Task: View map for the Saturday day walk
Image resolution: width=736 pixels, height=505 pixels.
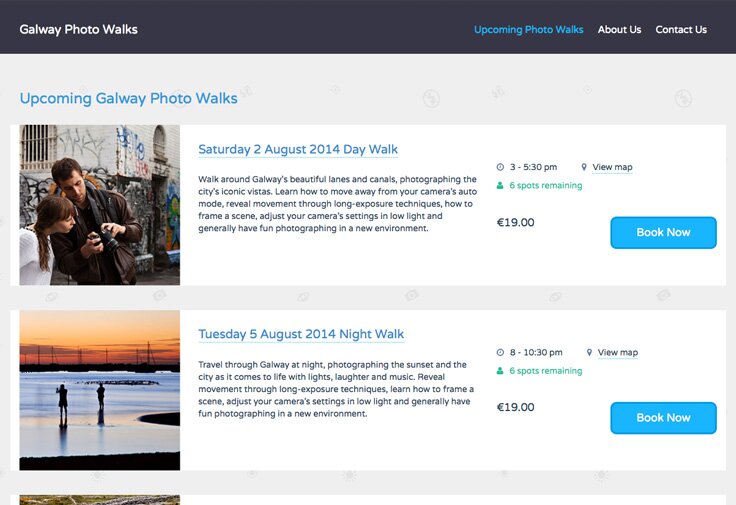Action: (x=612, y=167)
